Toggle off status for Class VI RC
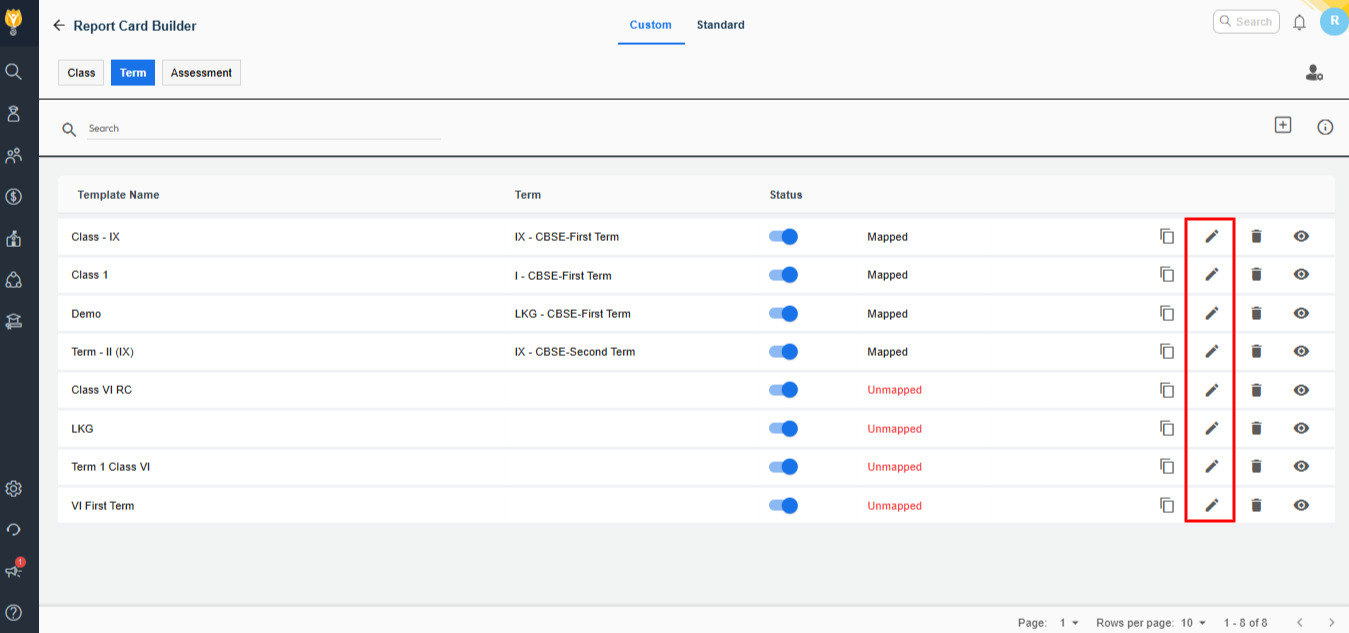The height and width of the screenshot is (633, 1349). [783, 390]
